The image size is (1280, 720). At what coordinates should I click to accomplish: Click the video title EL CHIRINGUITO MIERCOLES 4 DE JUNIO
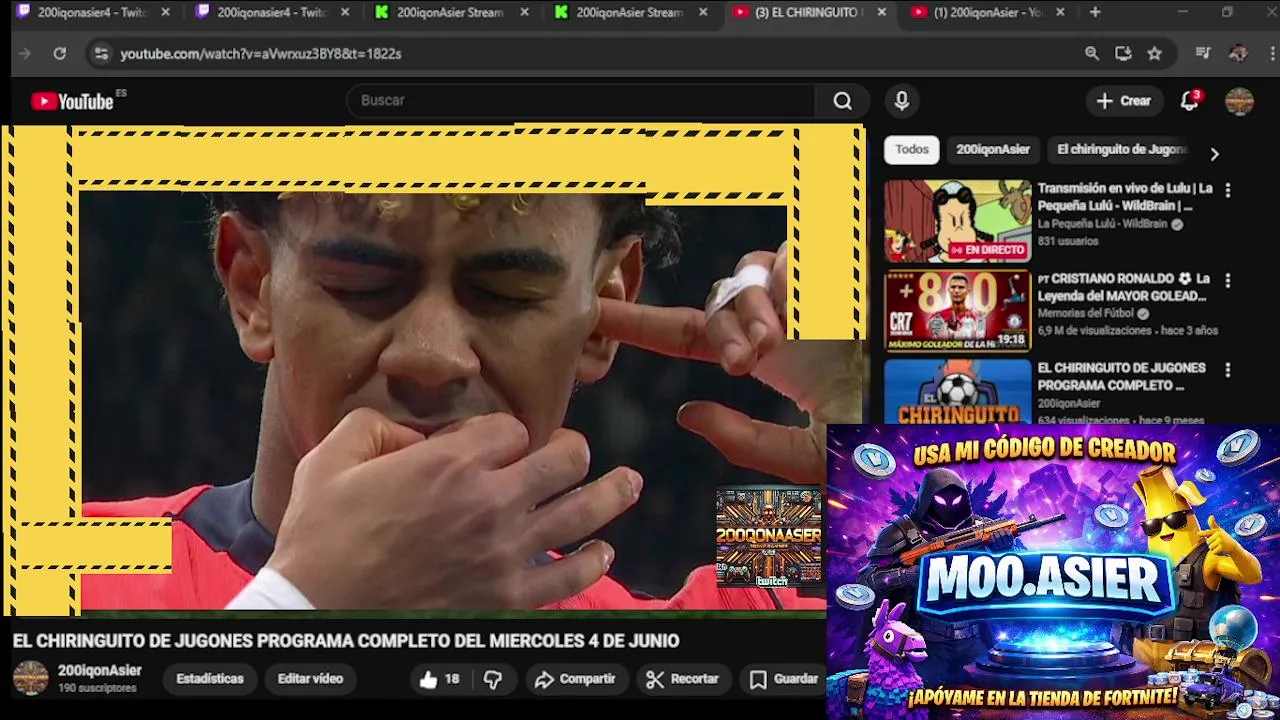tap(346, 641)
